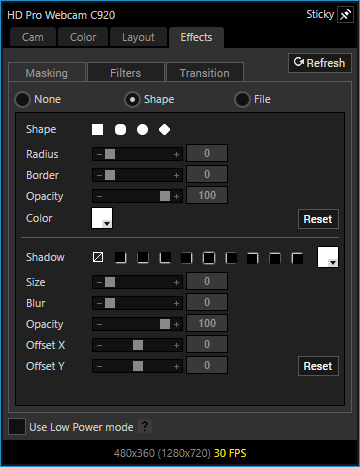Switch to the Cam tab

tap(33, 37)
